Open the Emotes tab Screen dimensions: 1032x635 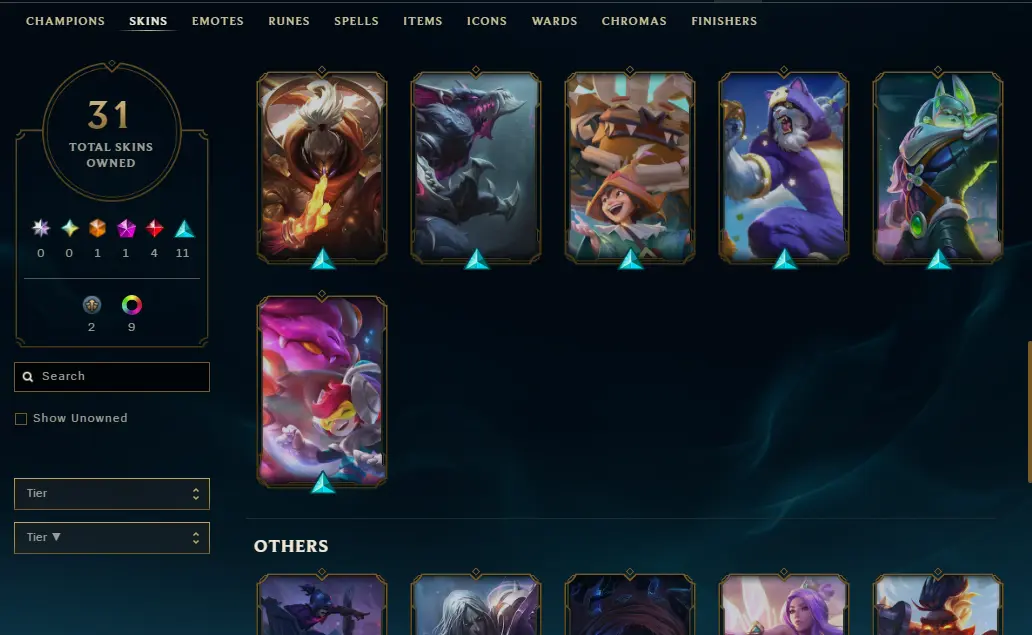tap(218, 21)
